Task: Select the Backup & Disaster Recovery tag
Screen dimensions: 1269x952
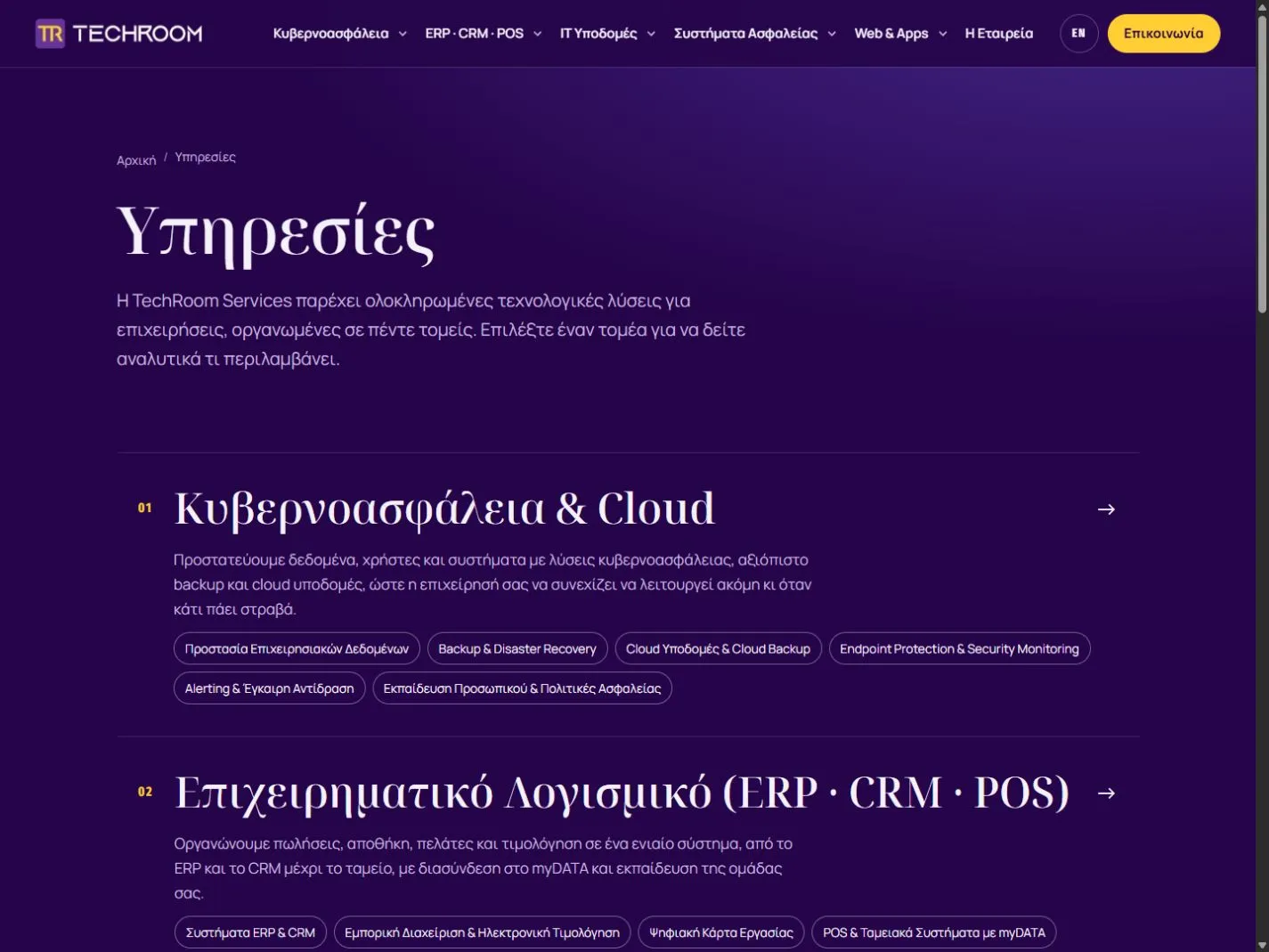Action: coord(517,649)
